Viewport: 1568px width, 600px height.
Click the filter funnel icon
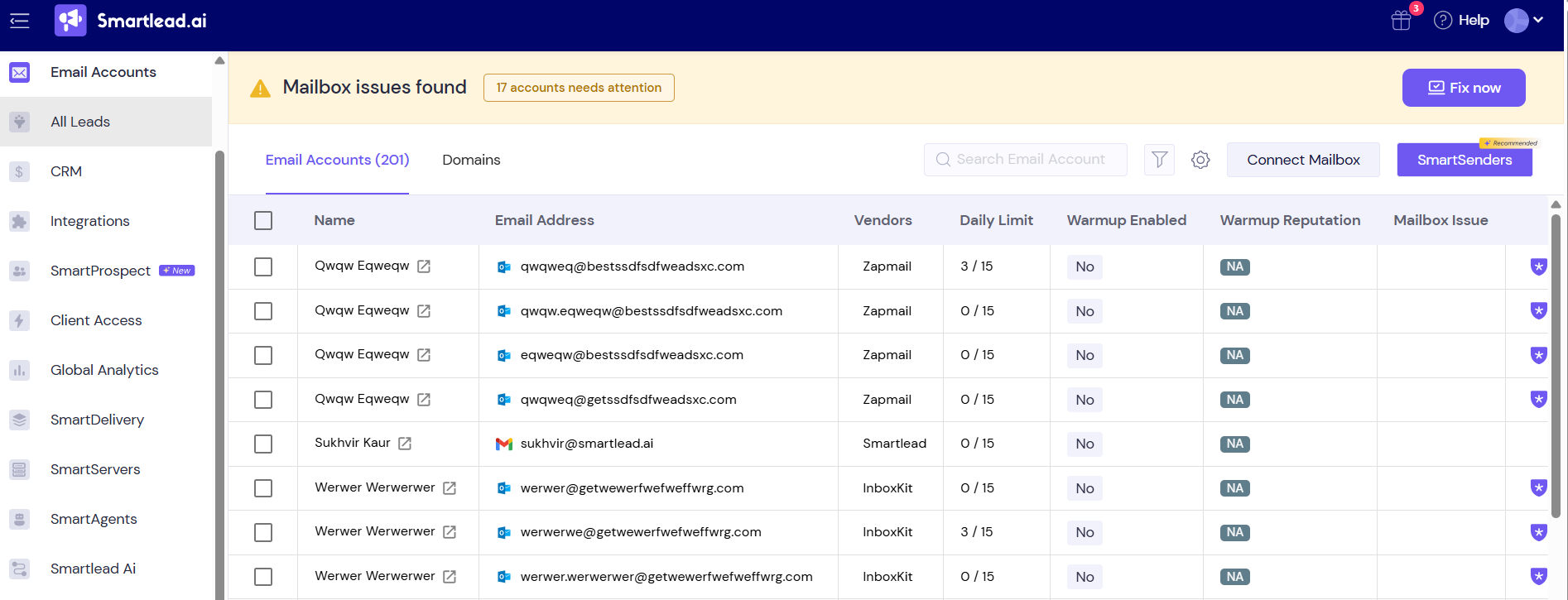coord(1159,160)
